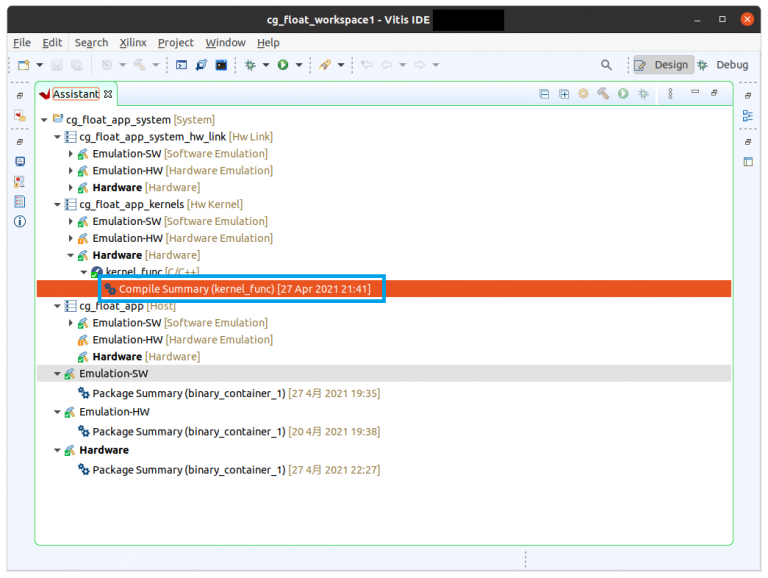The height and width of the screenshot is (578, 768).
Task: Switch to the Design perspective
Action: pos(662,65)
